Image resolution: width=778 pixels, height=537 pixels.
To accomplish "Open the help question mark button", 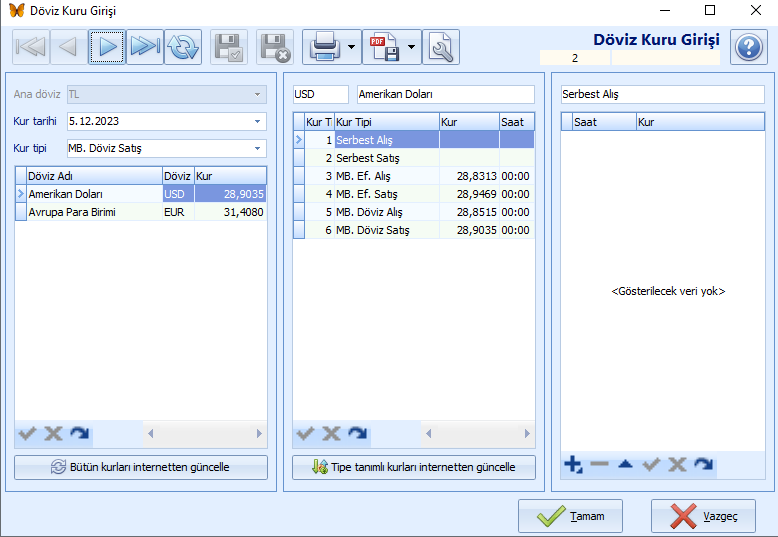I will [749, 47].
